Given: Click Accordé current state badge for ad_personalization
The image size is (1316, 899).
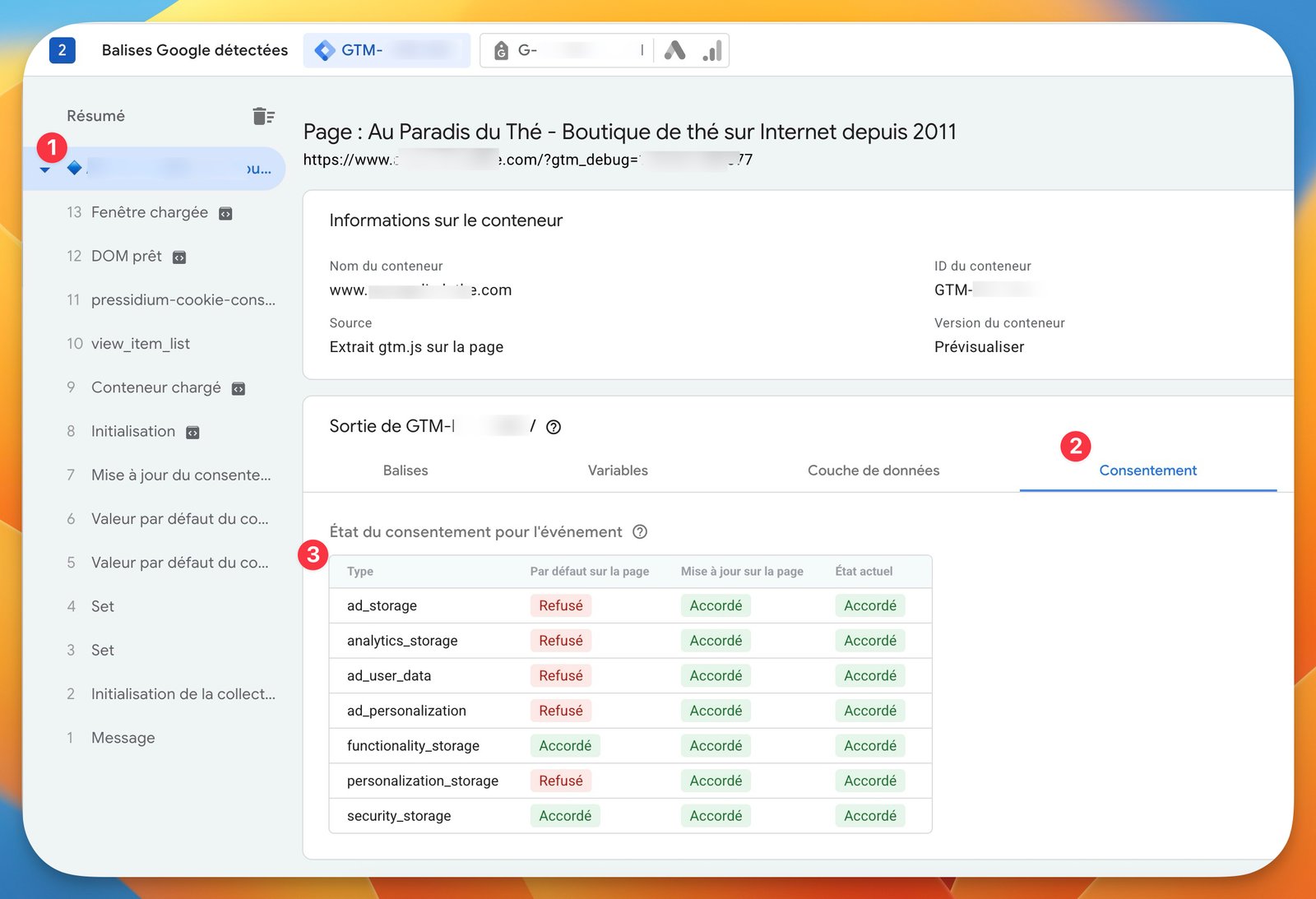Looking at the screenshot, I should click(870, 711).
